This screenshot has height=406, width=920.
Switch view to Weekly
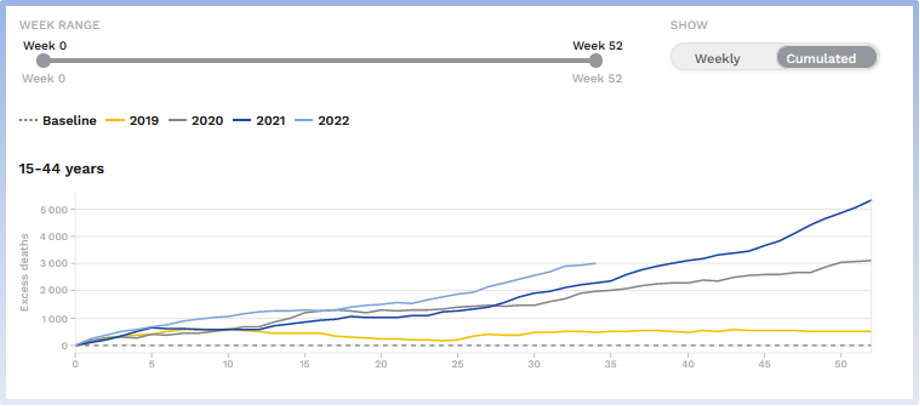tap(717, 58)
